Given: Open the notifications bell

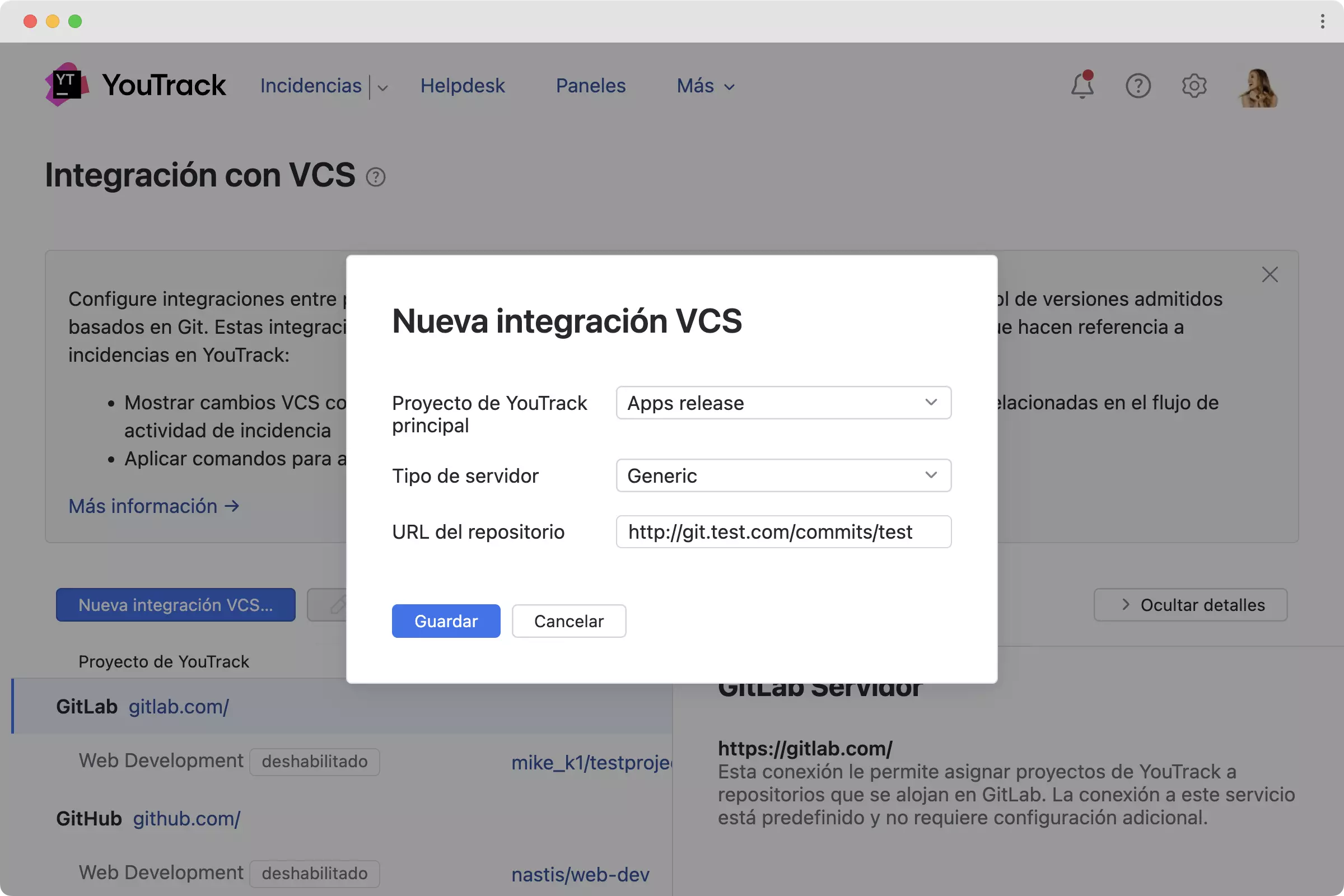Looking at the screenshot, I should tap(1082, 86).
